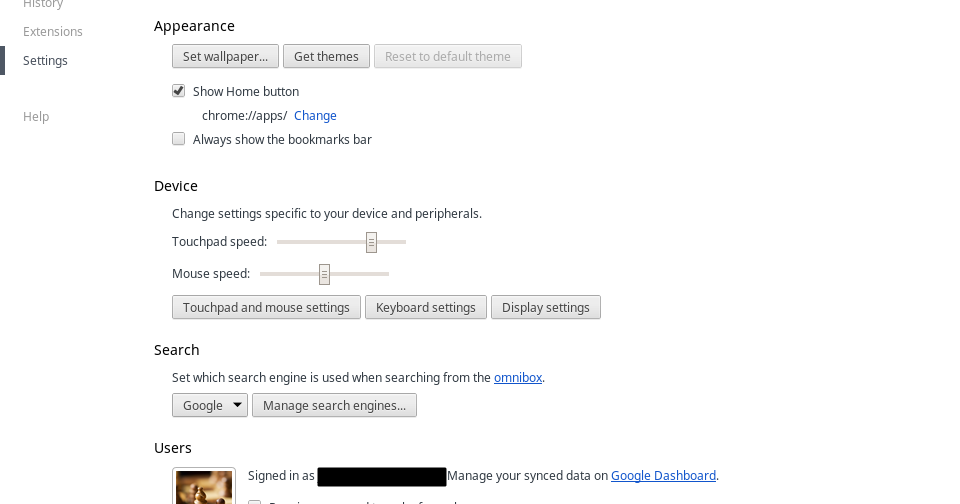
Task: Open History in the sidebar
Action: [x=43, y=5]
